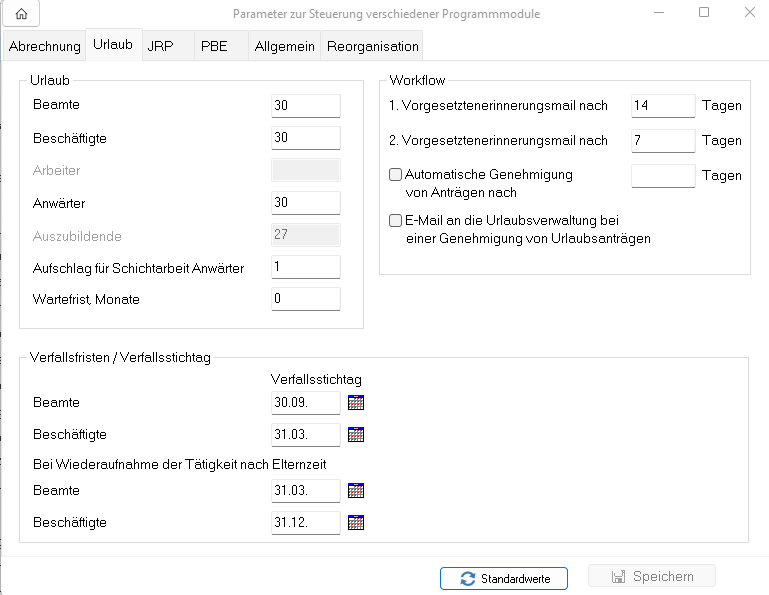This screenshot has height=595, width=769.
Task: Edit Beschäftigte Elternzeit date field 31.12.
Action: pos(306,522)
